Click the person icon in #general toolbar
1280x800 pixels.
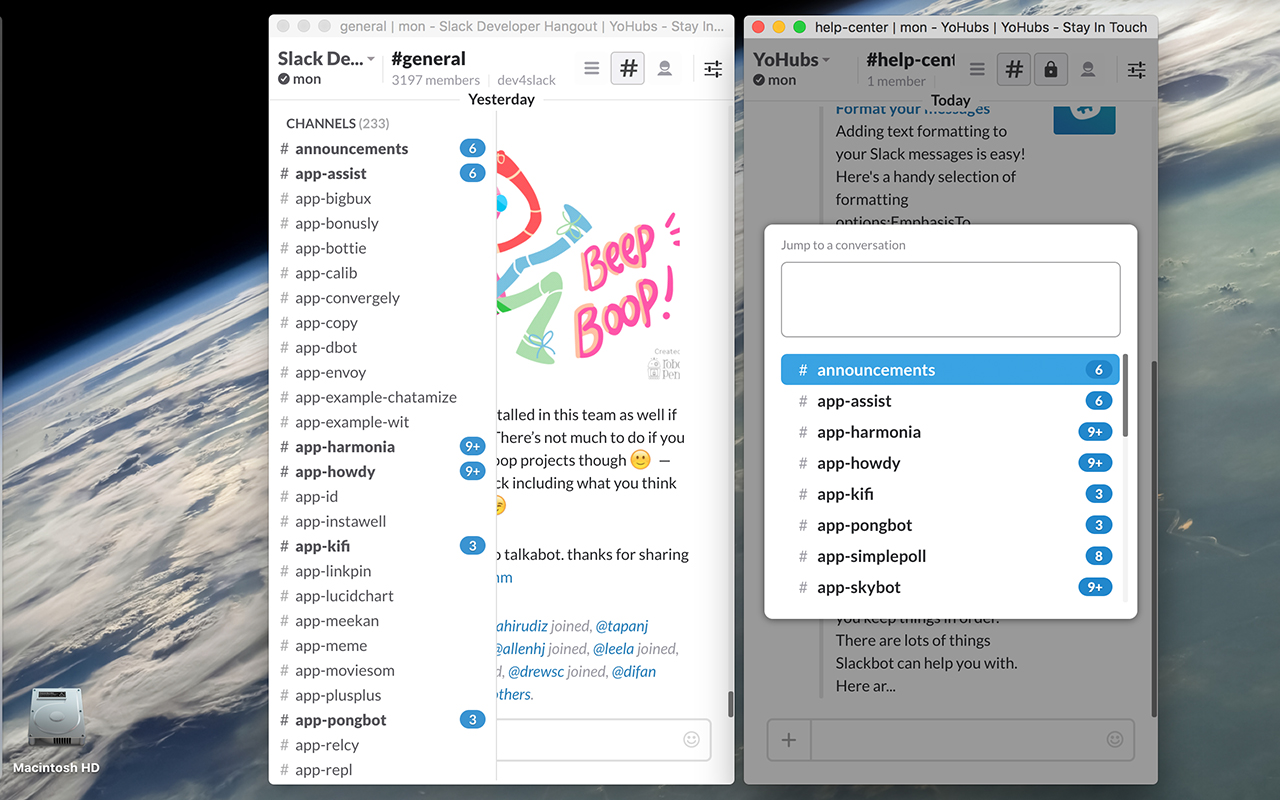pyautogui.click(x=664, y=69)
